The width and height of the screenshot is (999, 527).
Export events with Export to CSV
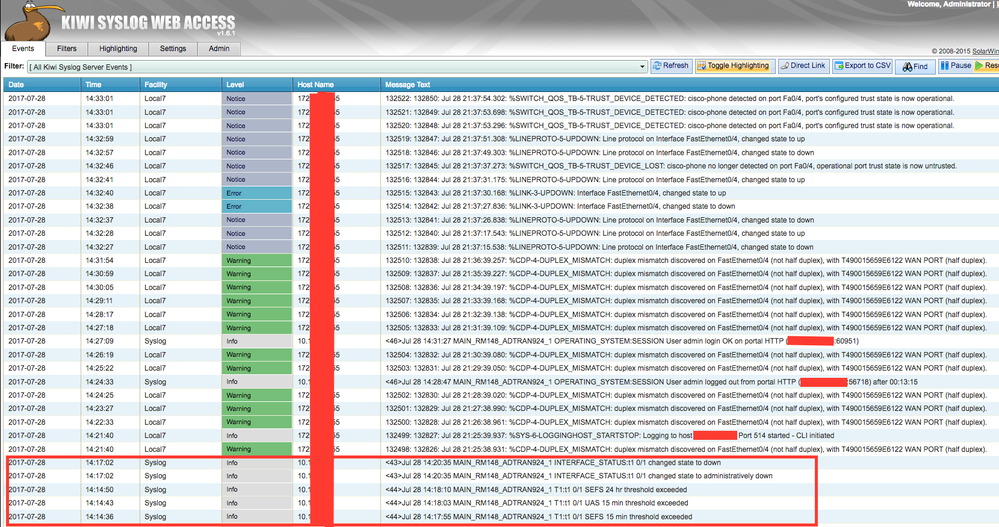coord(863,66)
